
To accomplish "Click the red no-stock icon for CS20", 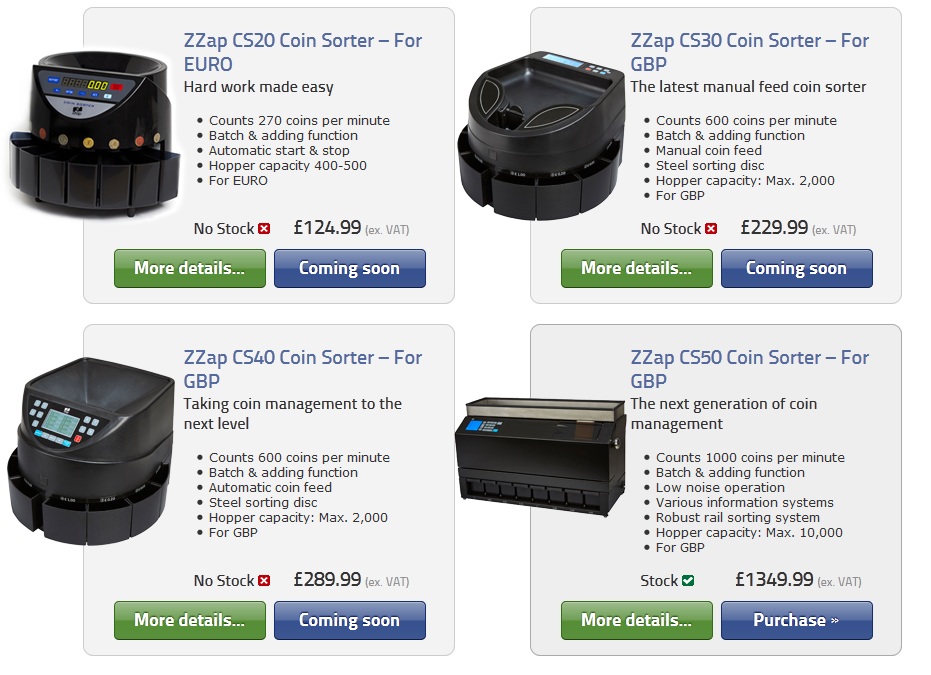I will point(264,229).
